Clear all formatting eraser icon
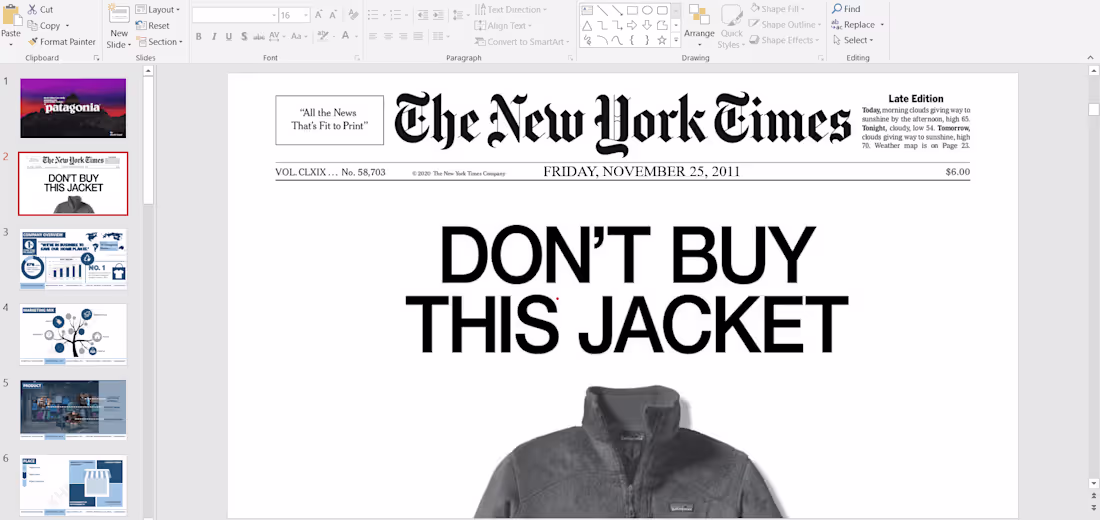The height and width of the screenshot is (520, 1100). pos(354,15)
